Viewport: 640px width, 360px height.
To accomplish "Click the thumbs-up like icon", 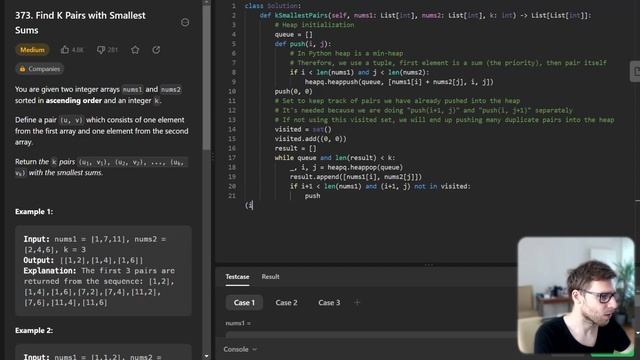I will click(x=65, y=50).
